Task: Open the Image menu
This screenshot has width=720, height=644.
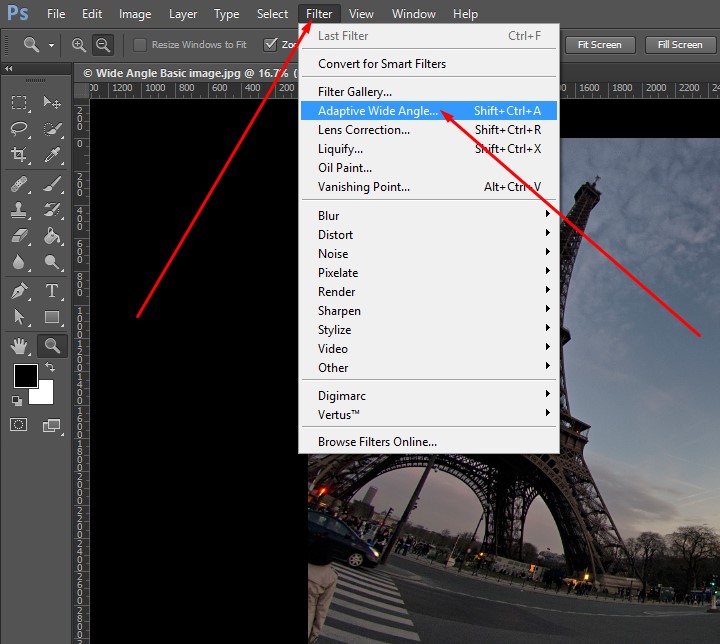Action: (135, 14)
